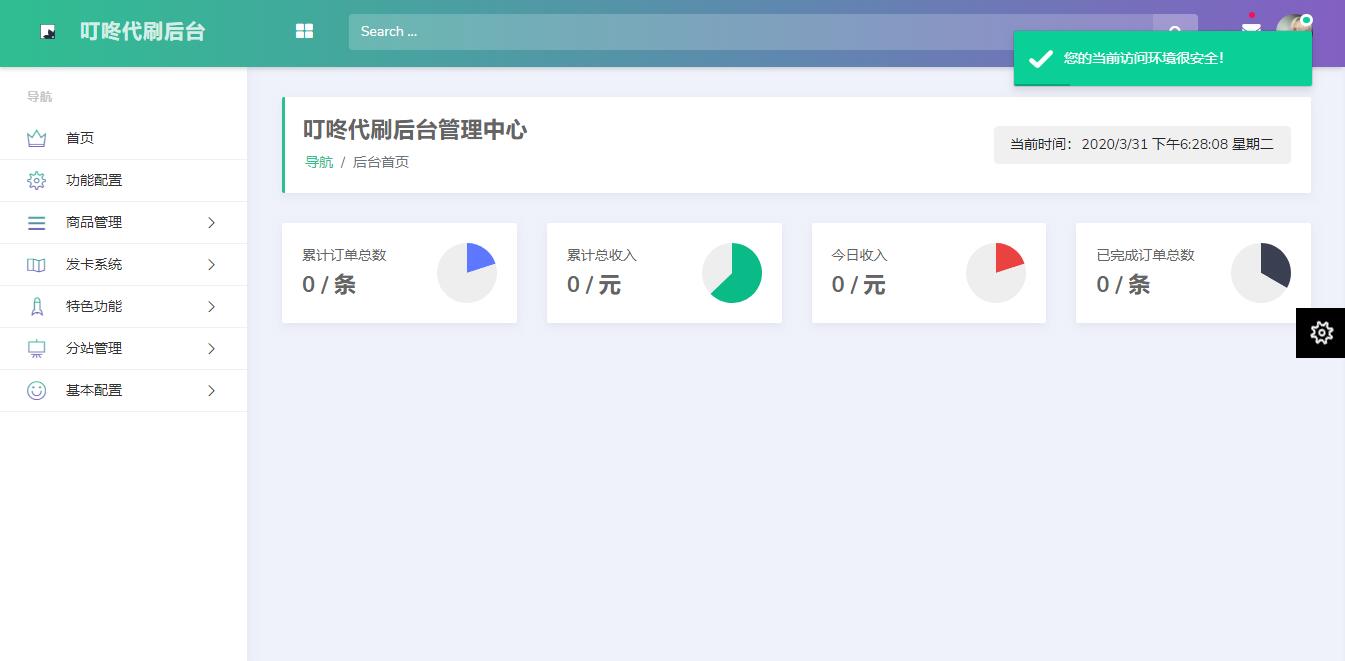Select the crown icon beside 首页
The image size is (1345, 661).
tap(37, 138)
